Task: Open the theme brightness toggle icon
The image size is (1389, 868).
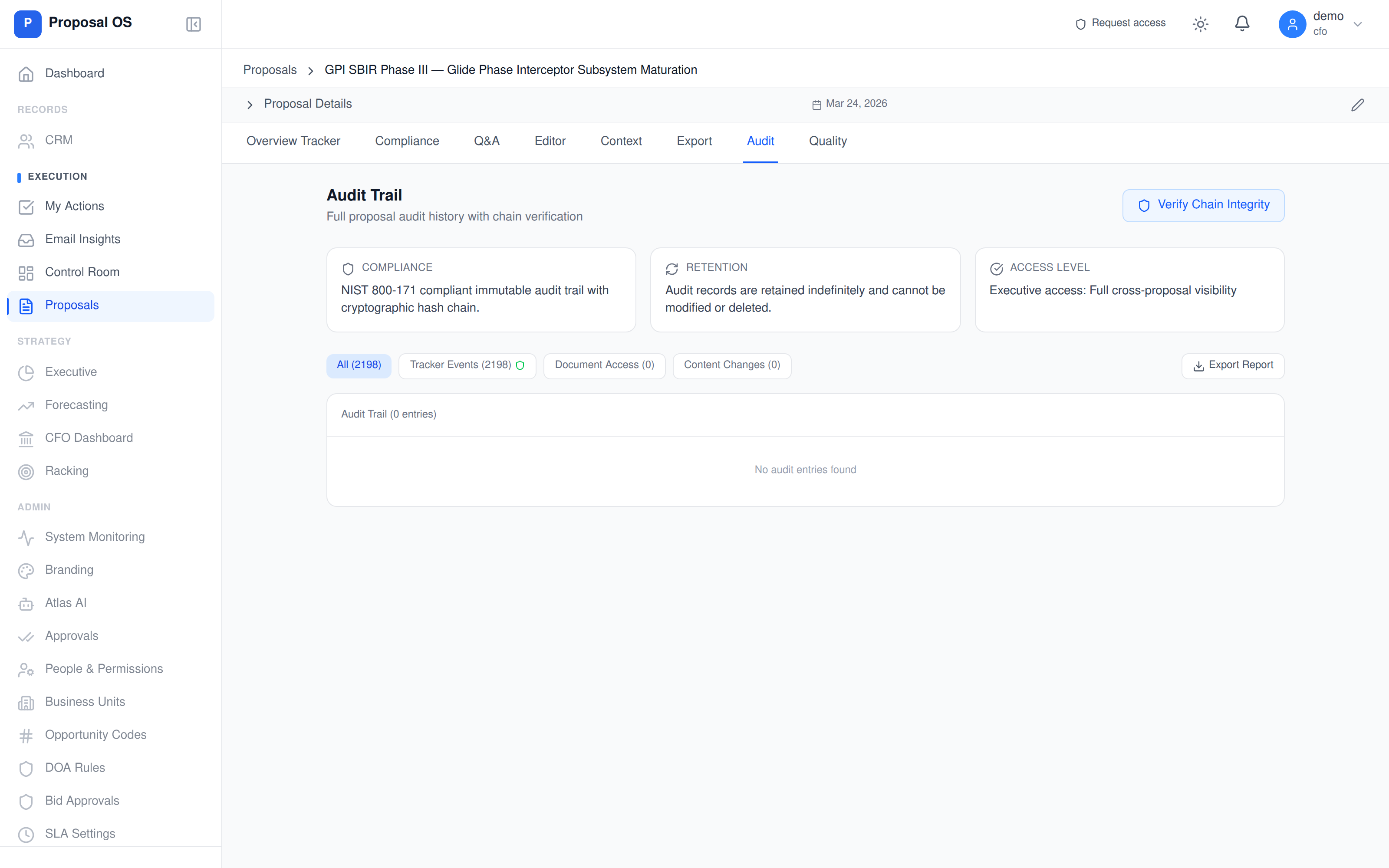Action: pyautogui.click(x=1201, y=23)
